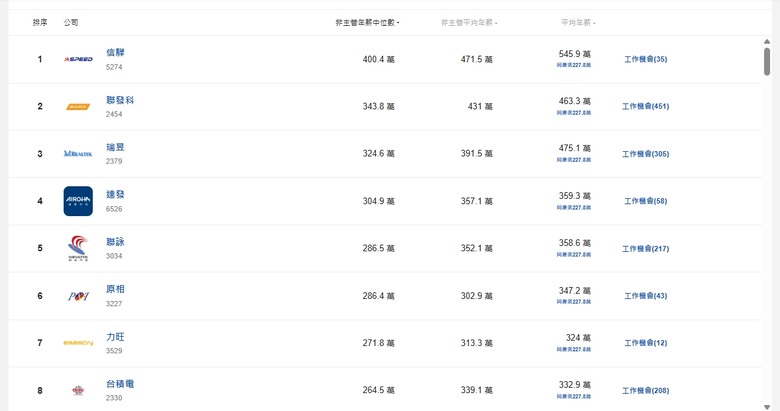This screenshot has width=780, height=411.
Task: Open 工作機會(12) link for 力旺
Action: [646, 343]
